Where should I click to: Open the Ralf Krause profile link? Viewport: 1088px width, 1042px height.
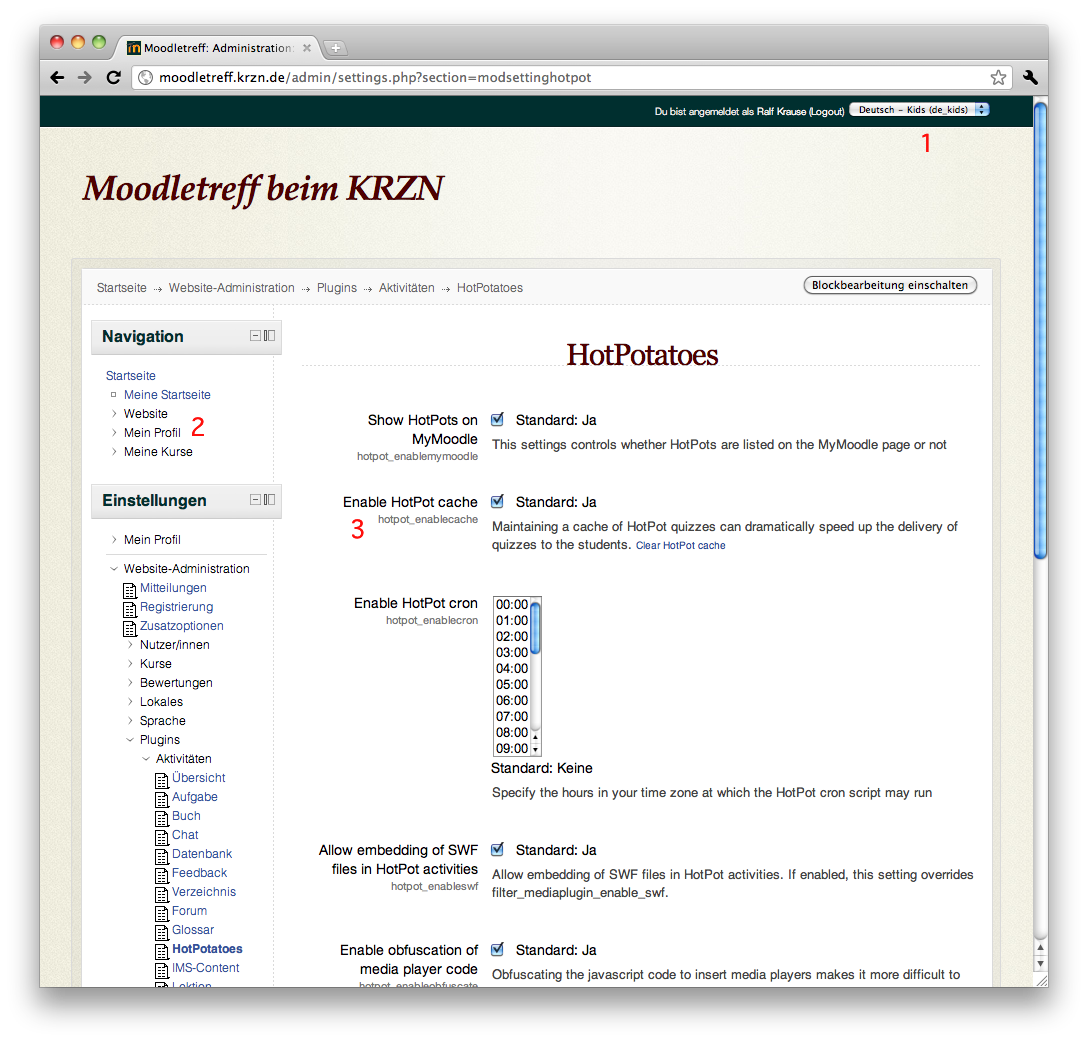[x=781, y=111]
